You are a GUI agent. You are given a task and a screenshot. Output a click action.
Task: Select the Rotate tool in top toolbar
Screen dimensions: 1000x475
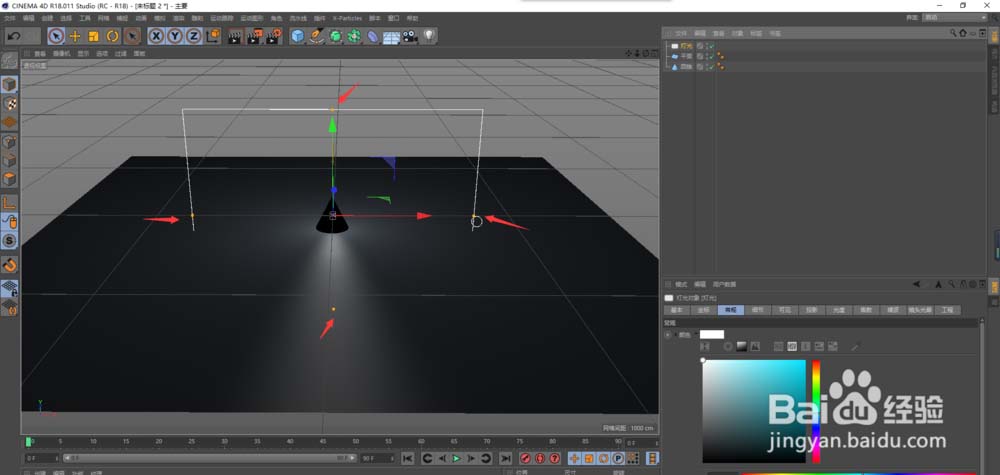click(113, 36)
